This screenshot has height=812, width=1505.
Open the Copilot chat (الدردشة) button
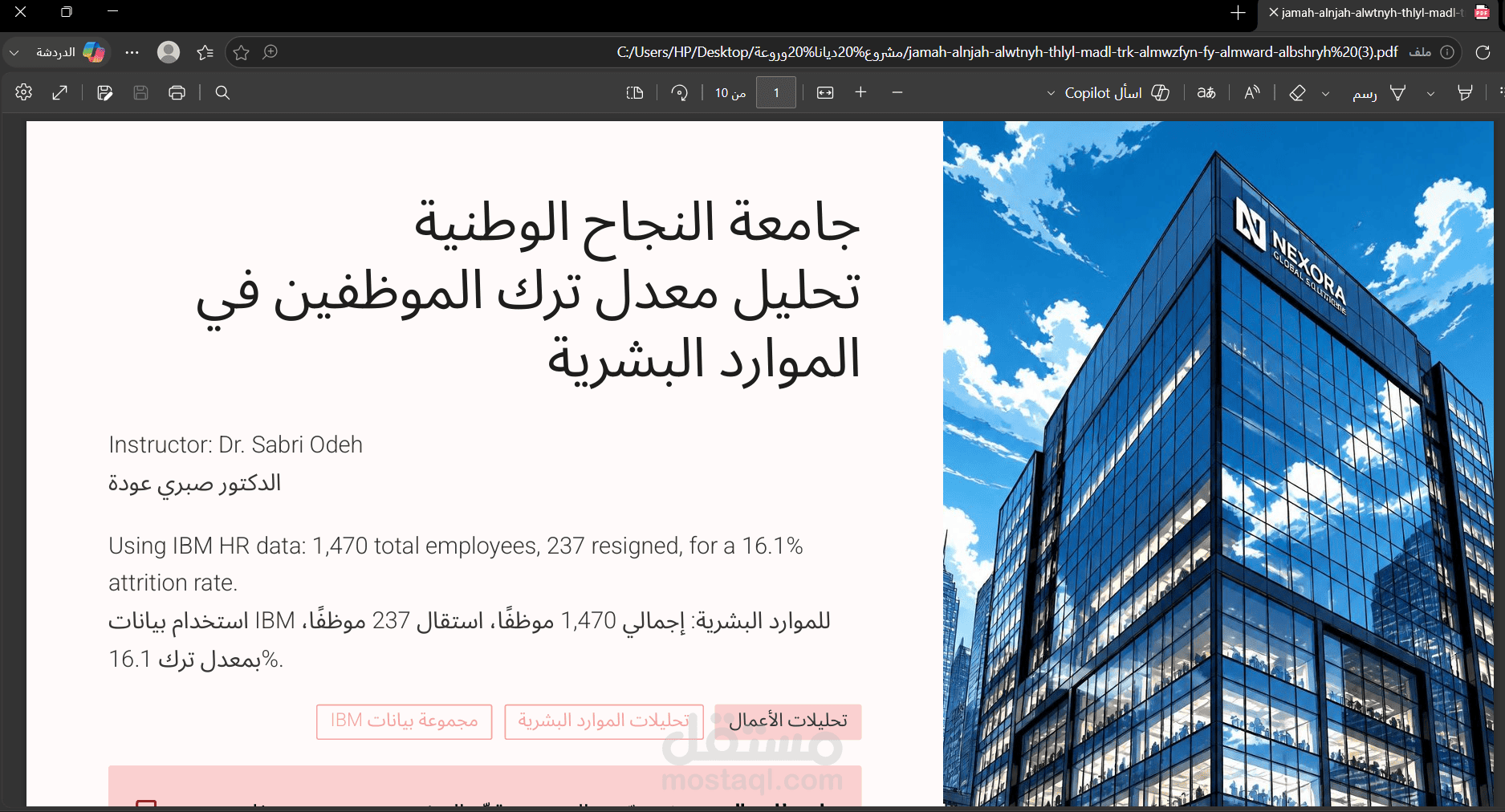click(71, 52)
